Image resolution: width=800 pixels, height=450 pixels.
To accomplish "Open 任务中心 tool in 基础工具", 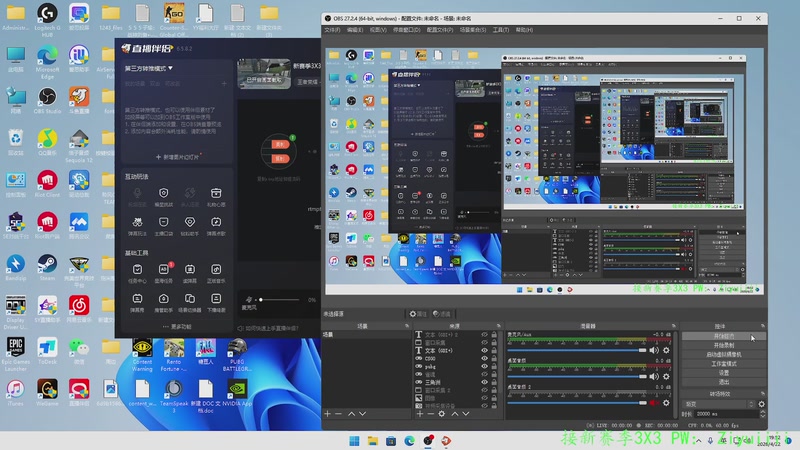I will pyautogui.click(x=137, y=272).
